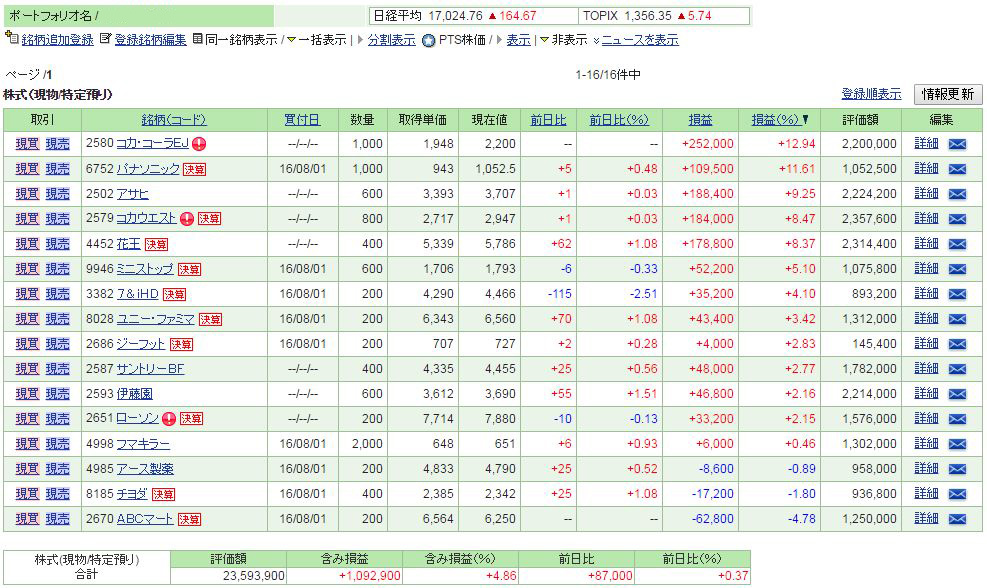
Task: Expand ニュースを表示 link
Action: pyautogui.click(x=640, y=40)
